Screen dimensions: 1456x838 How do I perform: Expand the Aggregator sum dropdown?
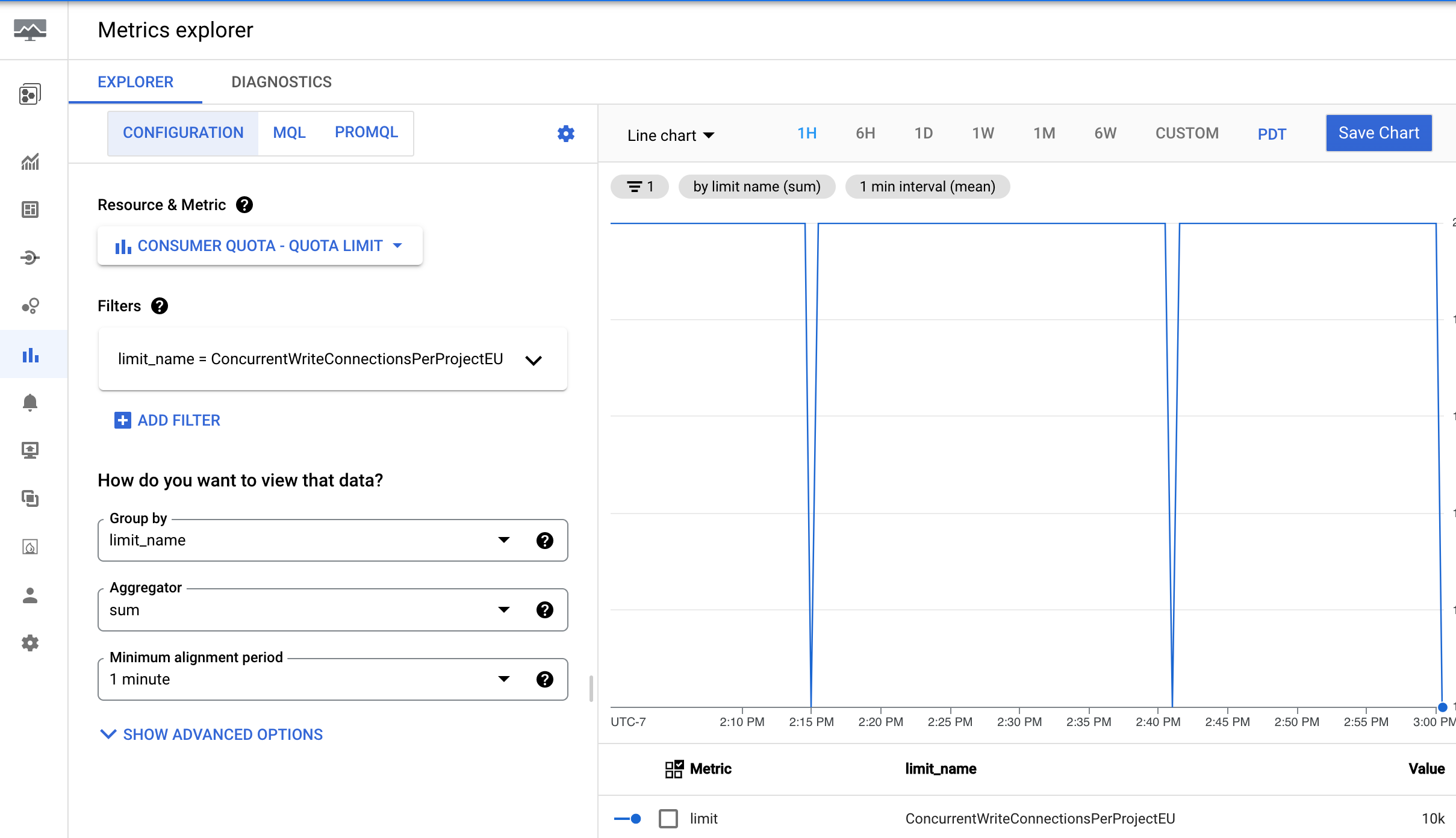coord(504,609)
